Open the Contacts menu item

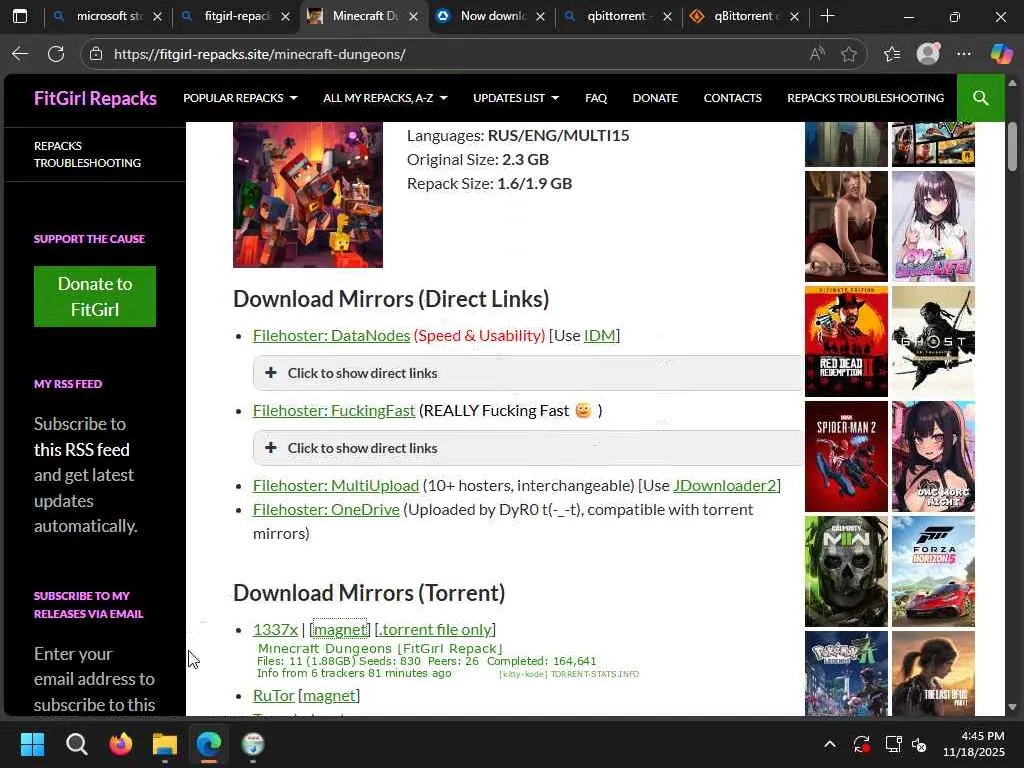pyautogui.click(x=733, y=98)
